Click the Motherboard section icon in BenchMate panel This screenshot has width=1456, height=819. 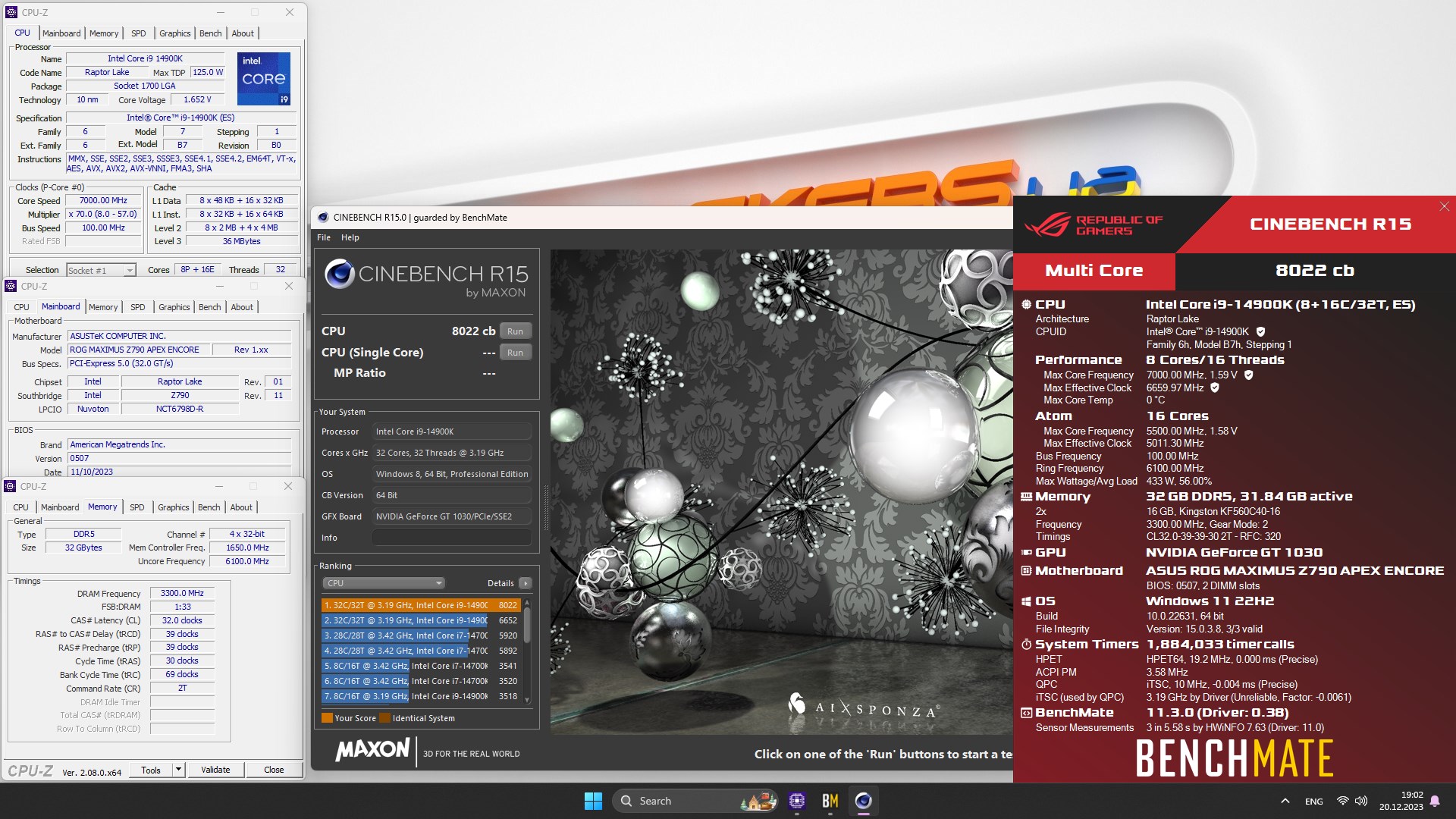coord(1026,570)
